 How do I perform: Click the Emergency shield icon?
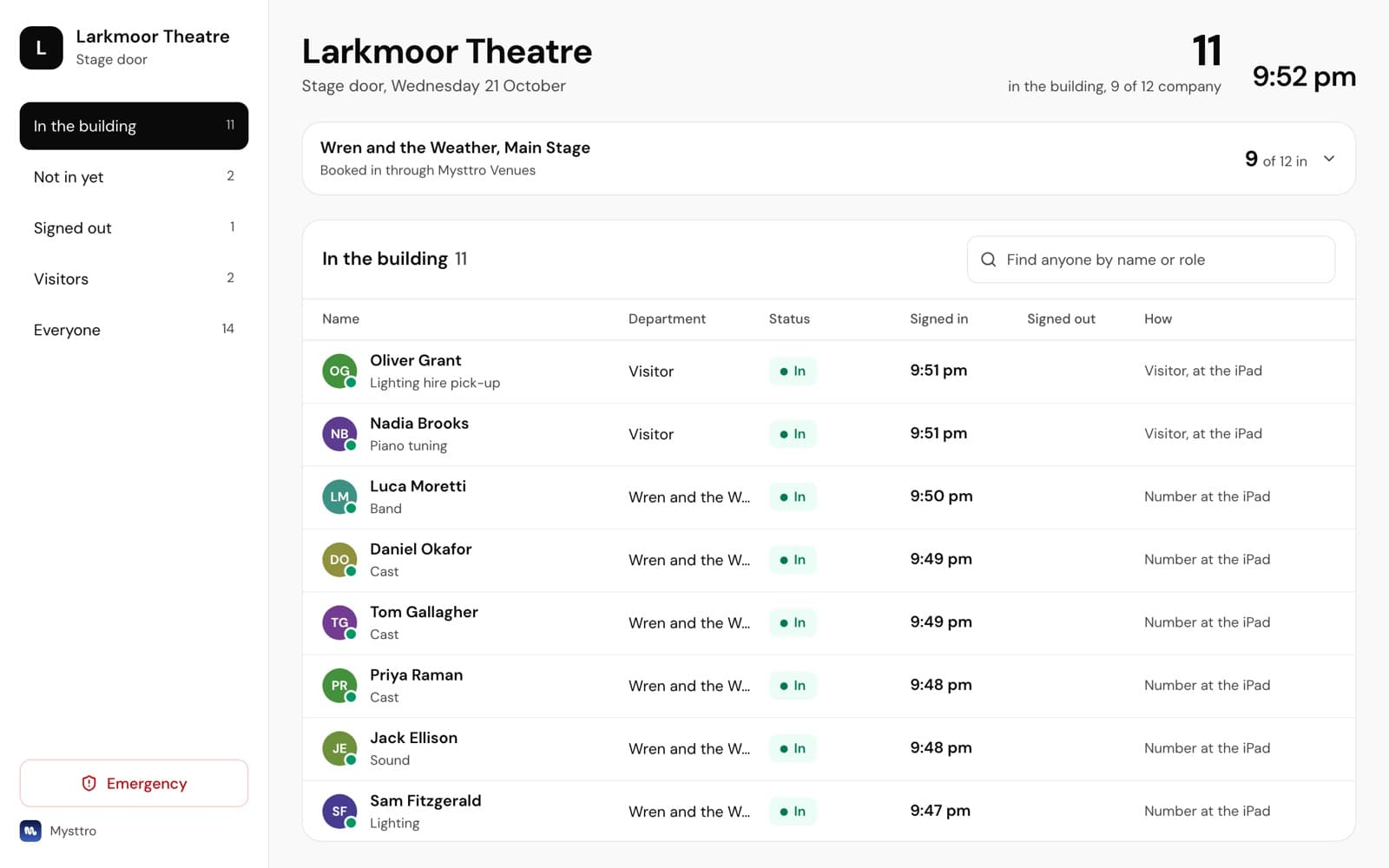tap(89, 783)
